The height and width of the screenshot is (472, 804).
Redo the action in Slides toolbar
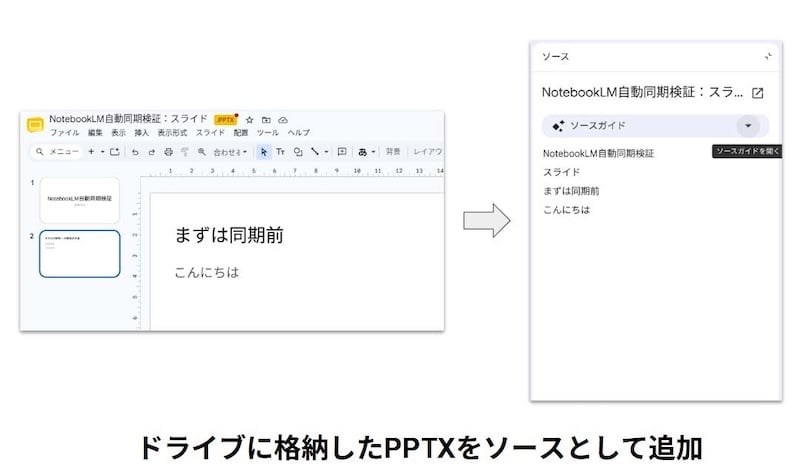[x=151, y=152]
